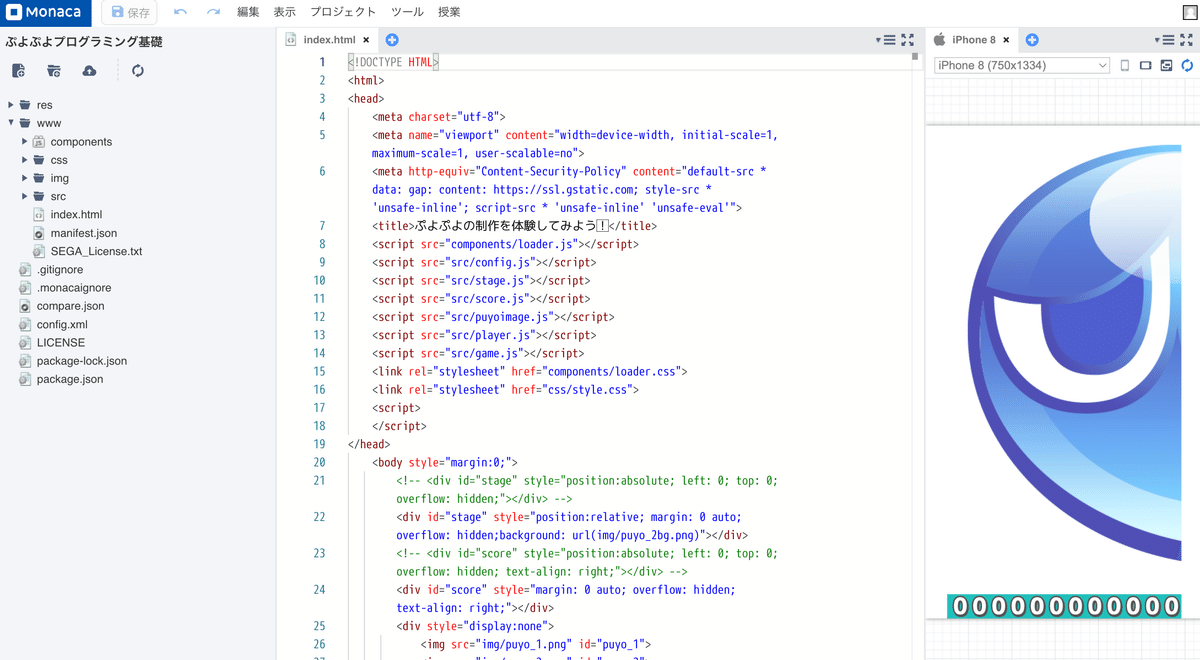The width and height of the screenshot is (1200, 660).
Task: Reload the preview
Action: pos(1187,66)
